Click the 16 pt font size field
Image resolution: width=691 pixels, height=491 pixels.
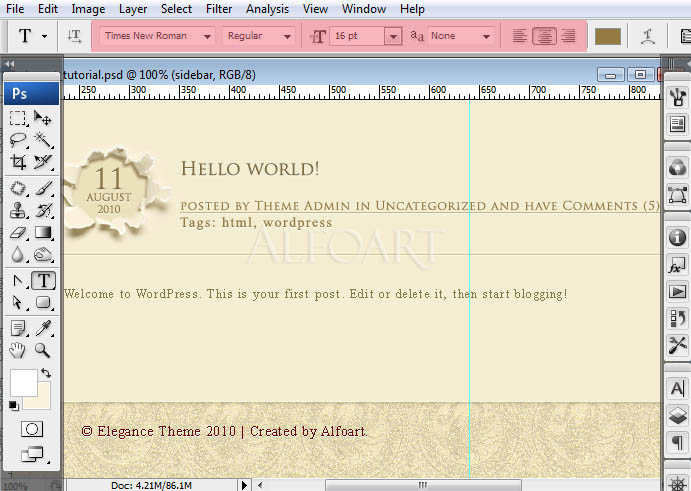coord(357,36)
